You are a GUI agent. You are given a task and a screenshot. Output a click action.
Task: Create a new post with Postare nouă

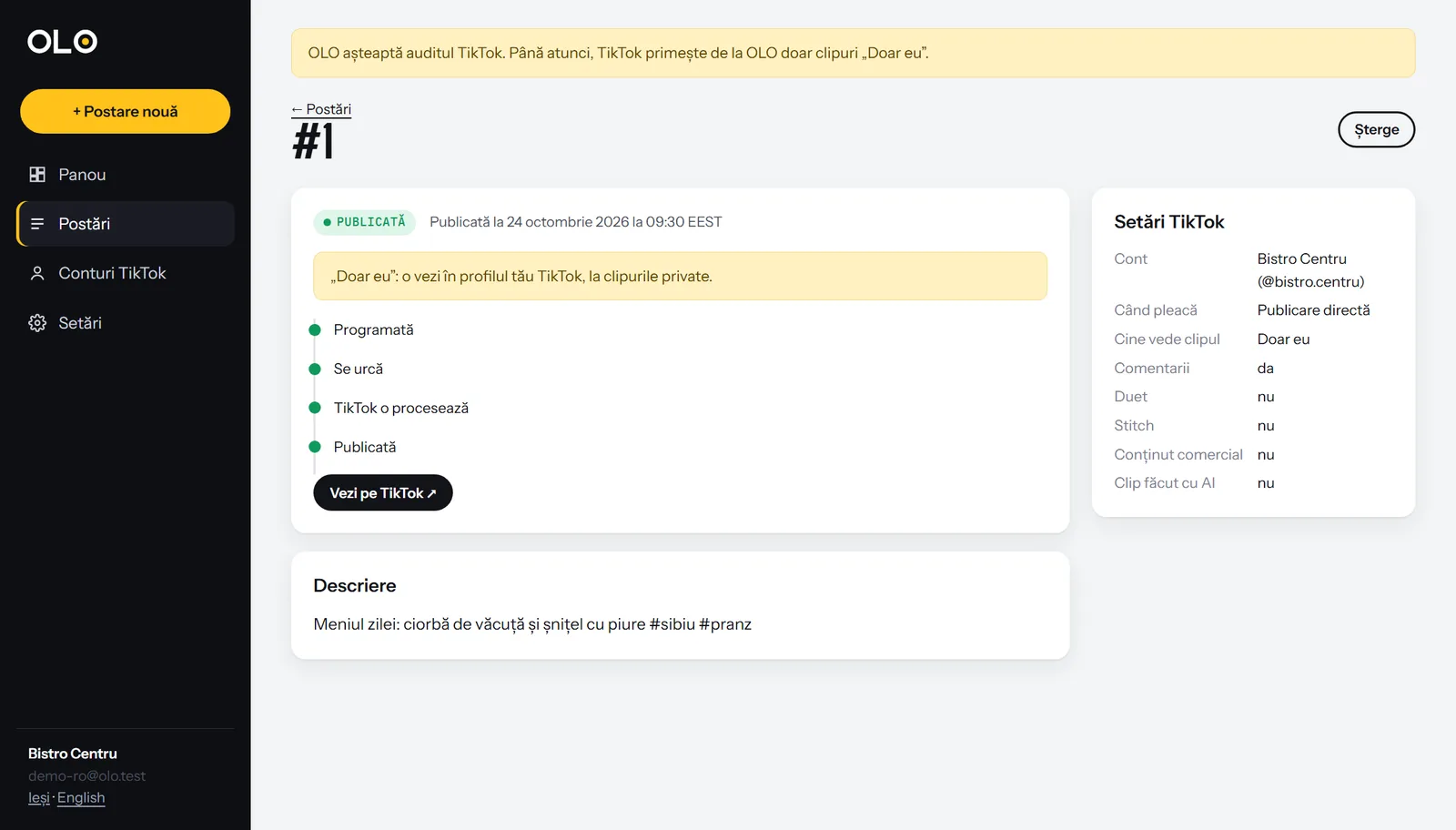126,111
